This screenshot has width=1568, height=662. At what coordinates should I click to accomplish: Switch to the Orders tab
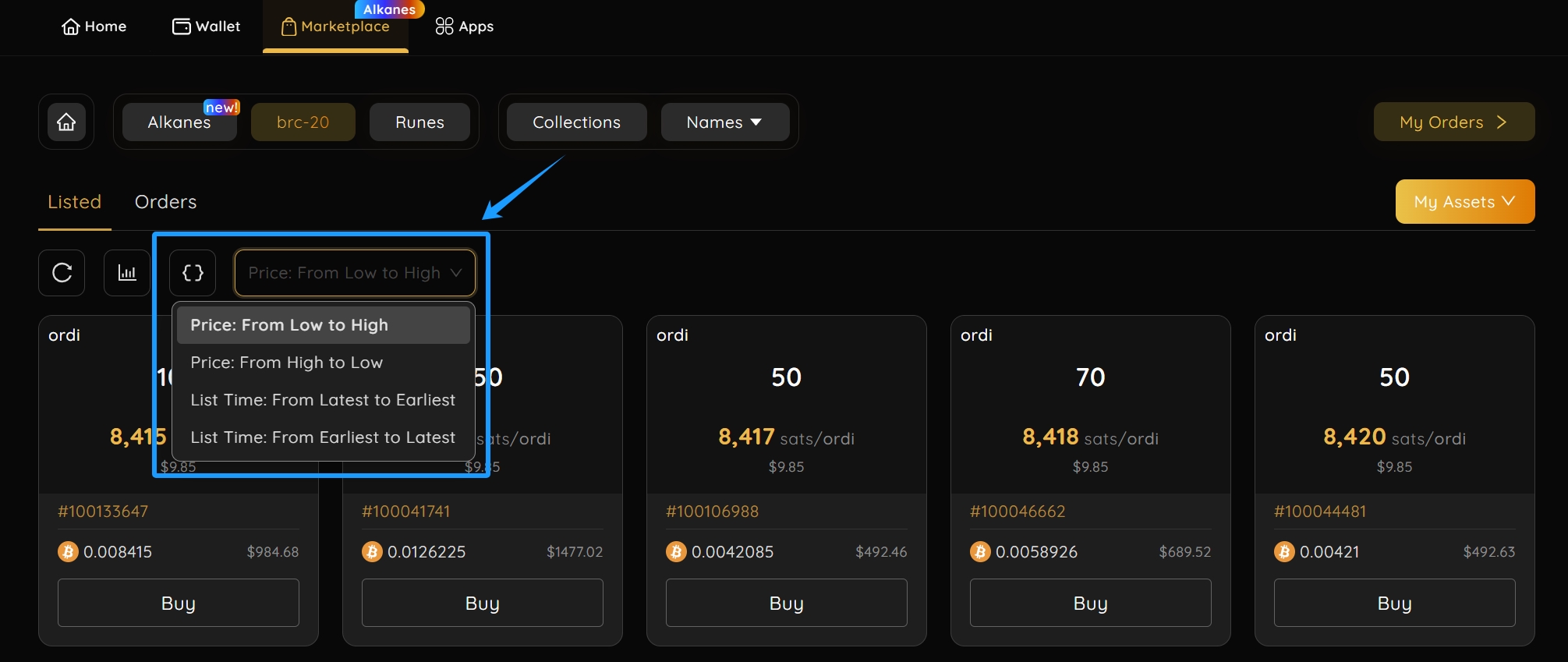click(165, 202)
